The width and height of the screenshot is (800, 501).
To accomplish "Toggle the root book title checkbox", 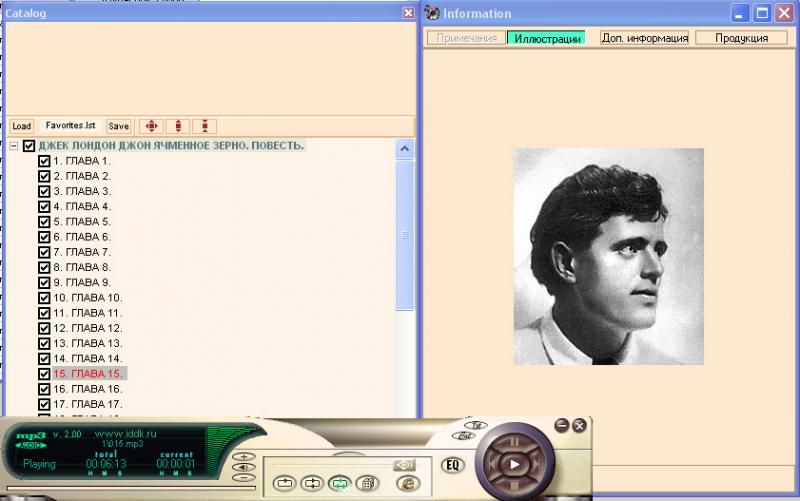I will [29, 146].
